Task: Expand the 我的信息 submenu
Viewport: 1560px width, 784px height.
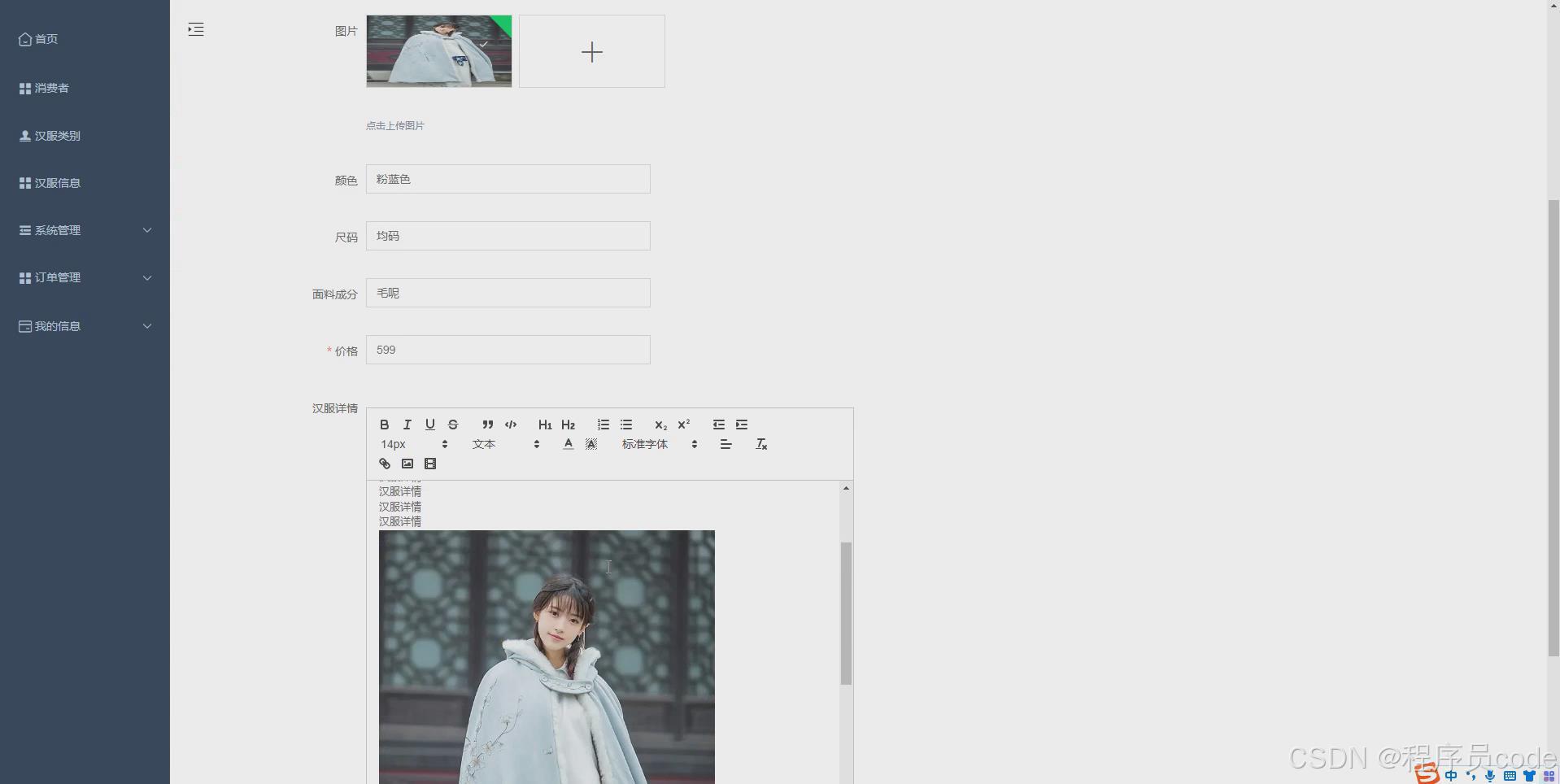Action: (85, 326)
